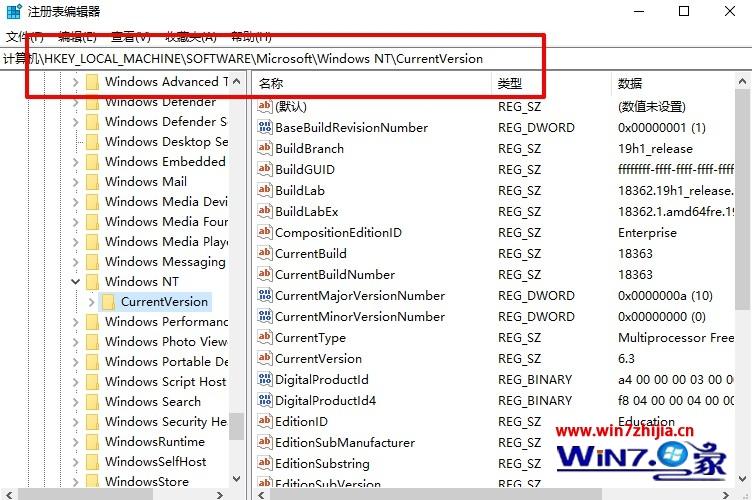
Task: Click the string icon beside CurrentBuildNumber
Action: 265,274
